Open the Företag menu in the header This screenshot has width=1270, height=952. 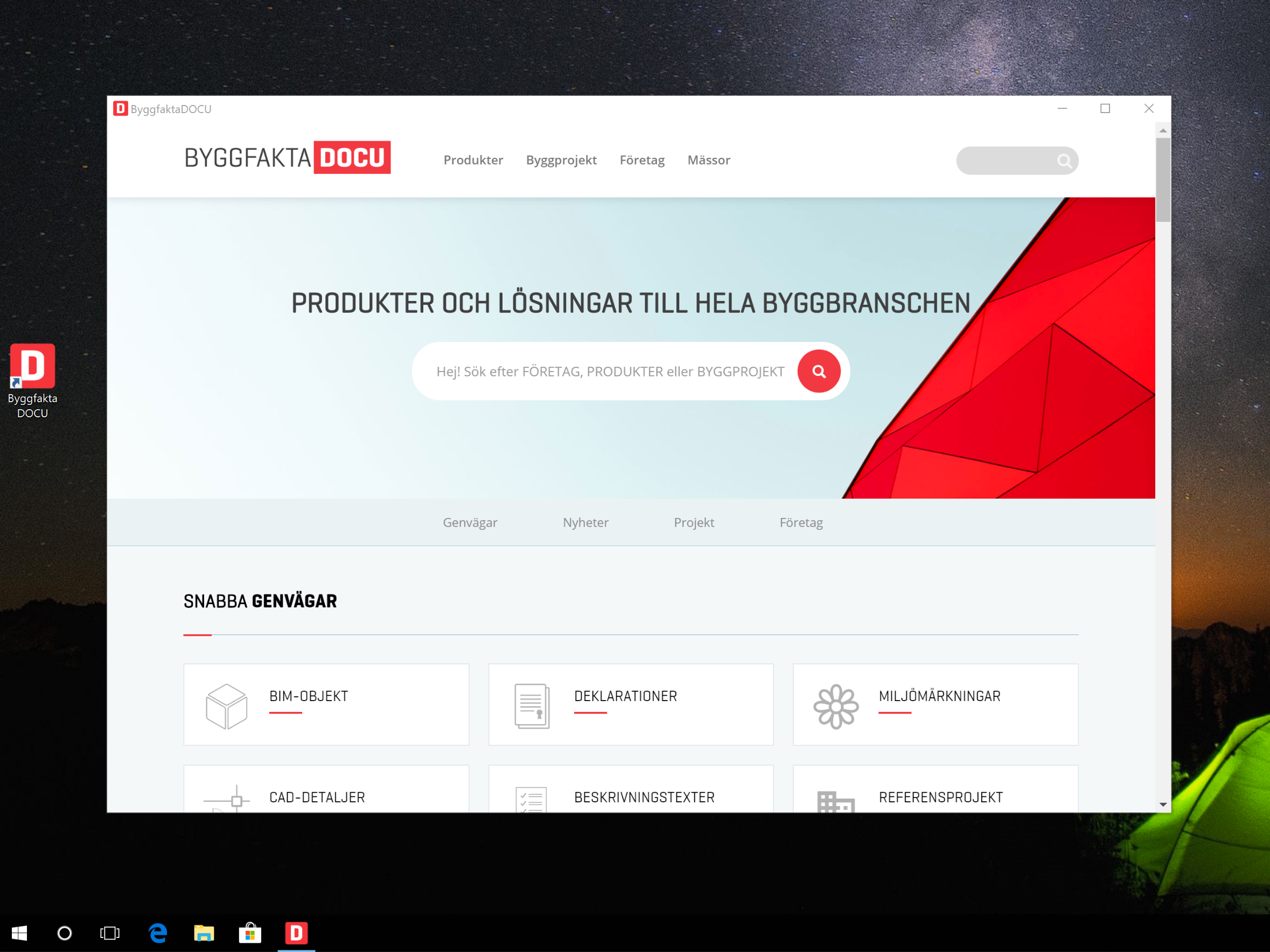point(642,160)
